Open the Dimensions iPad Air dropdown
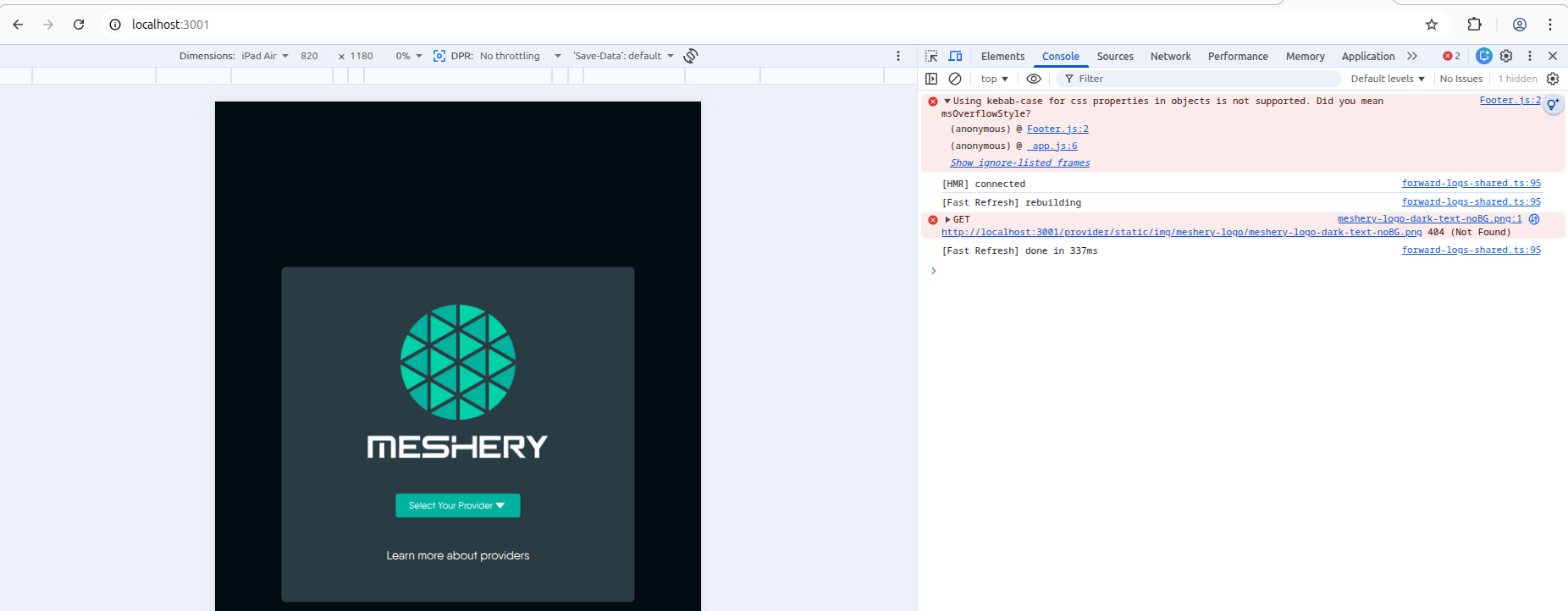This screenshot has height=611, width=1568. [x=264, y=56]
